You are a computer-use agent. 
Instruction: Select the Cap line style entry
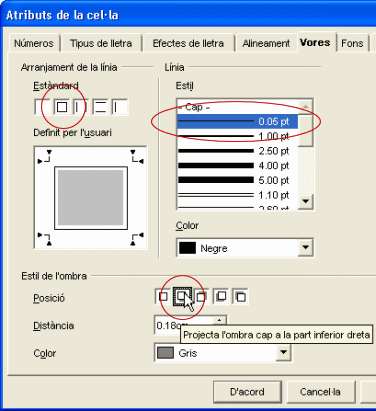237,107
